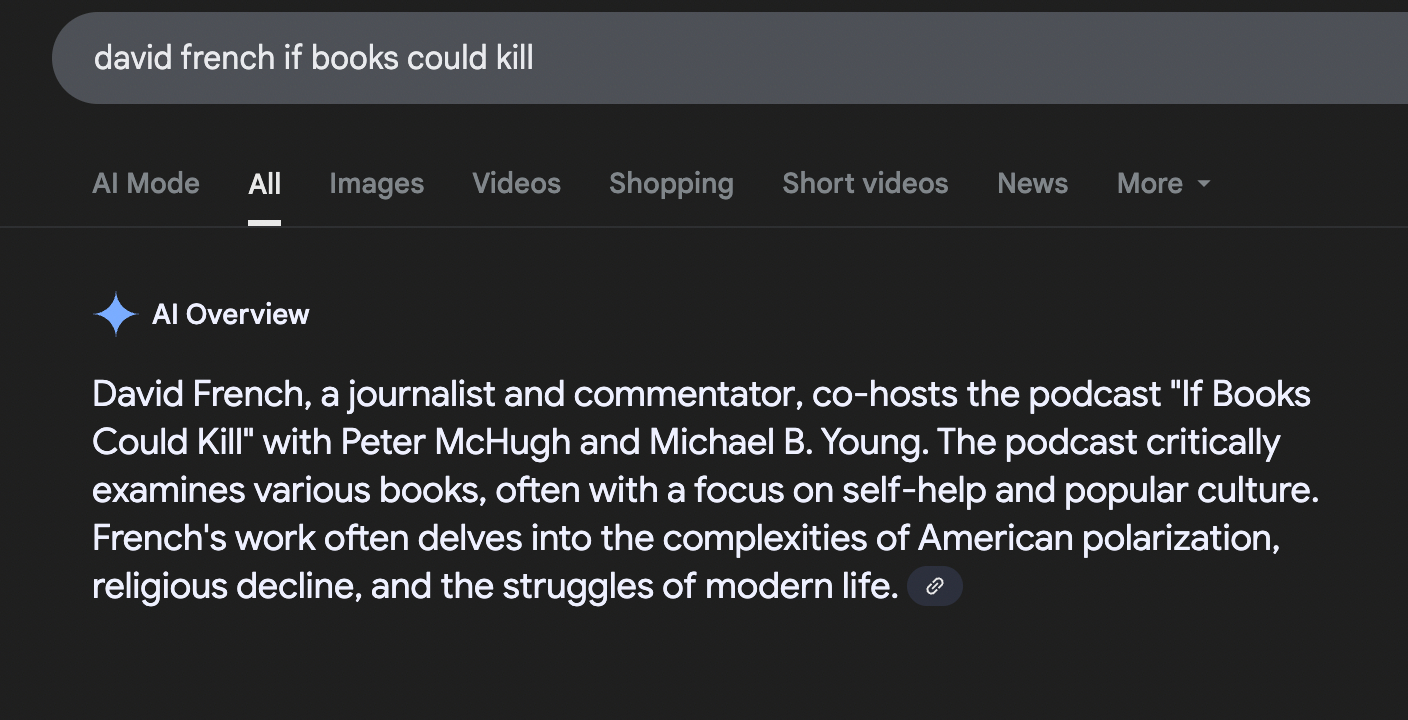Click the phrase "American polarization" in the overview
This screenshot has width=1408, height=720.
(x=1098, y=538)
